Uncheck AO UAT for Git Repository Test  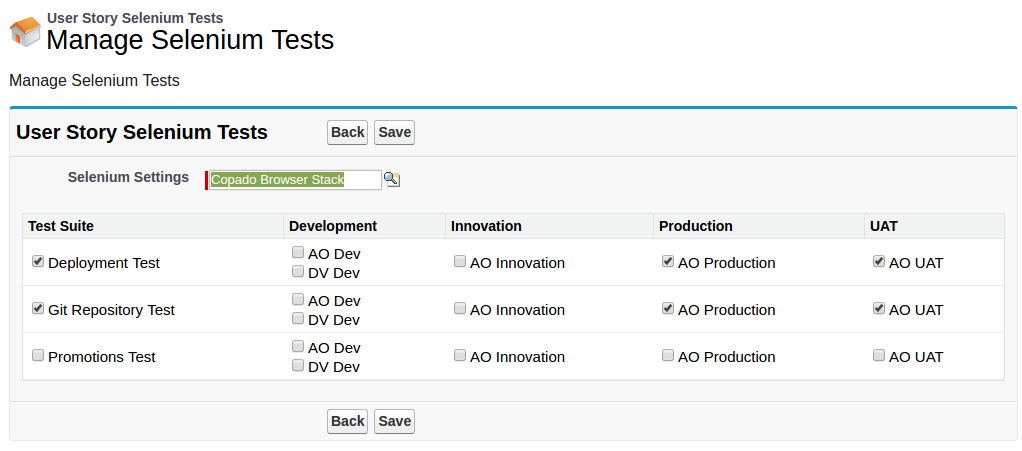(879, 309)
